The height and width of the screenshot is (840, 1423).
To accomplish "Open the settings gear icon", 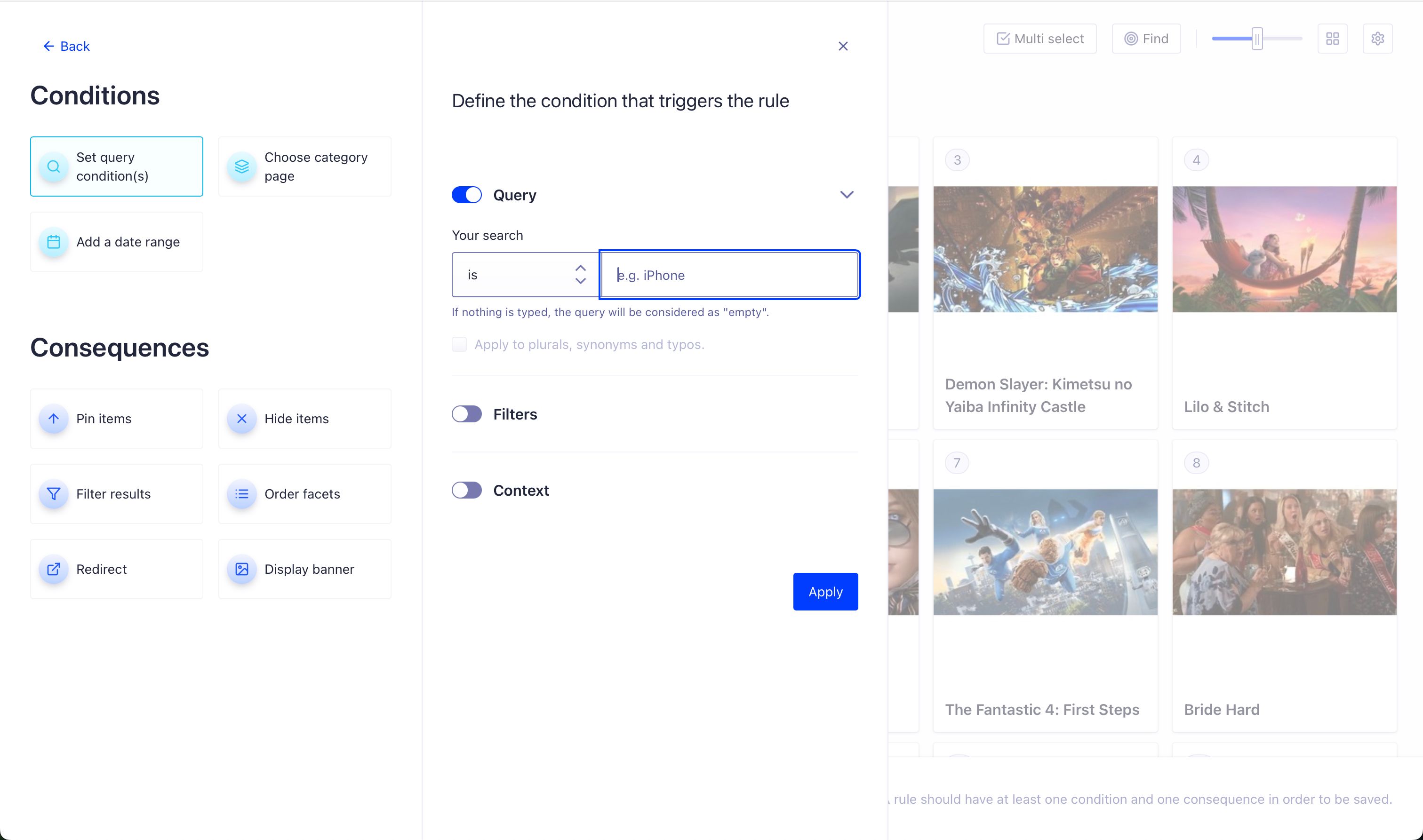I will tap(1378, 39).
